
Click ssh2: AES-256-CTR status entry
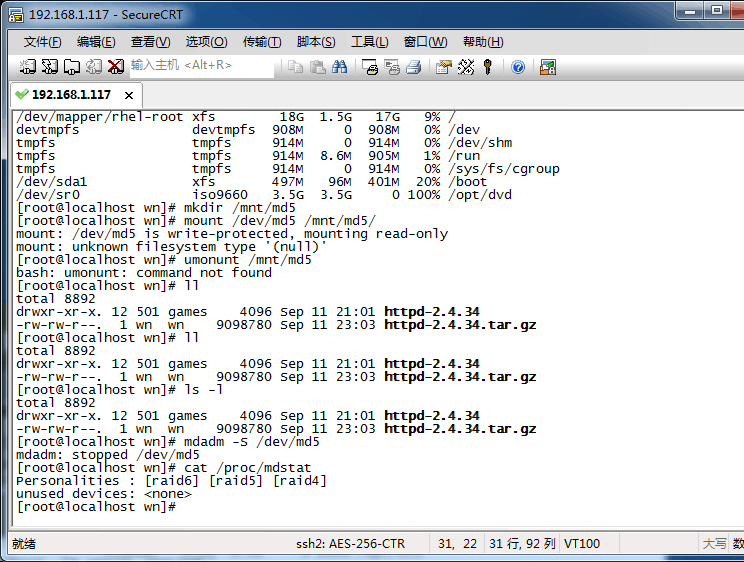(x=351, y=543)
